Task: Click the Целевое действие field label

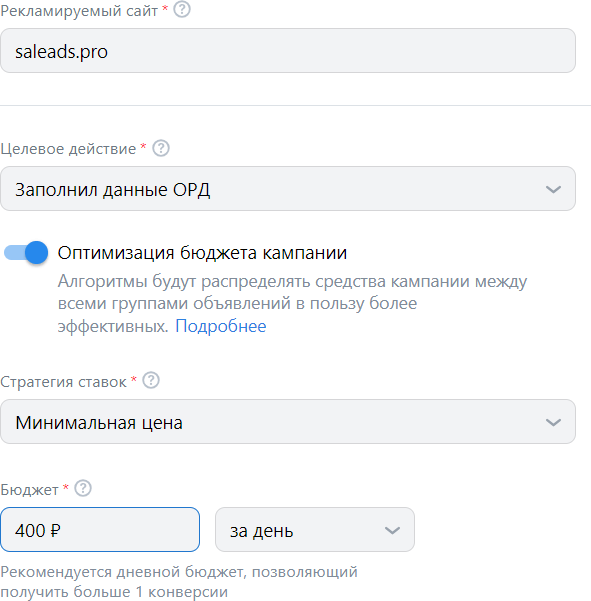Action: click(68, 149)
